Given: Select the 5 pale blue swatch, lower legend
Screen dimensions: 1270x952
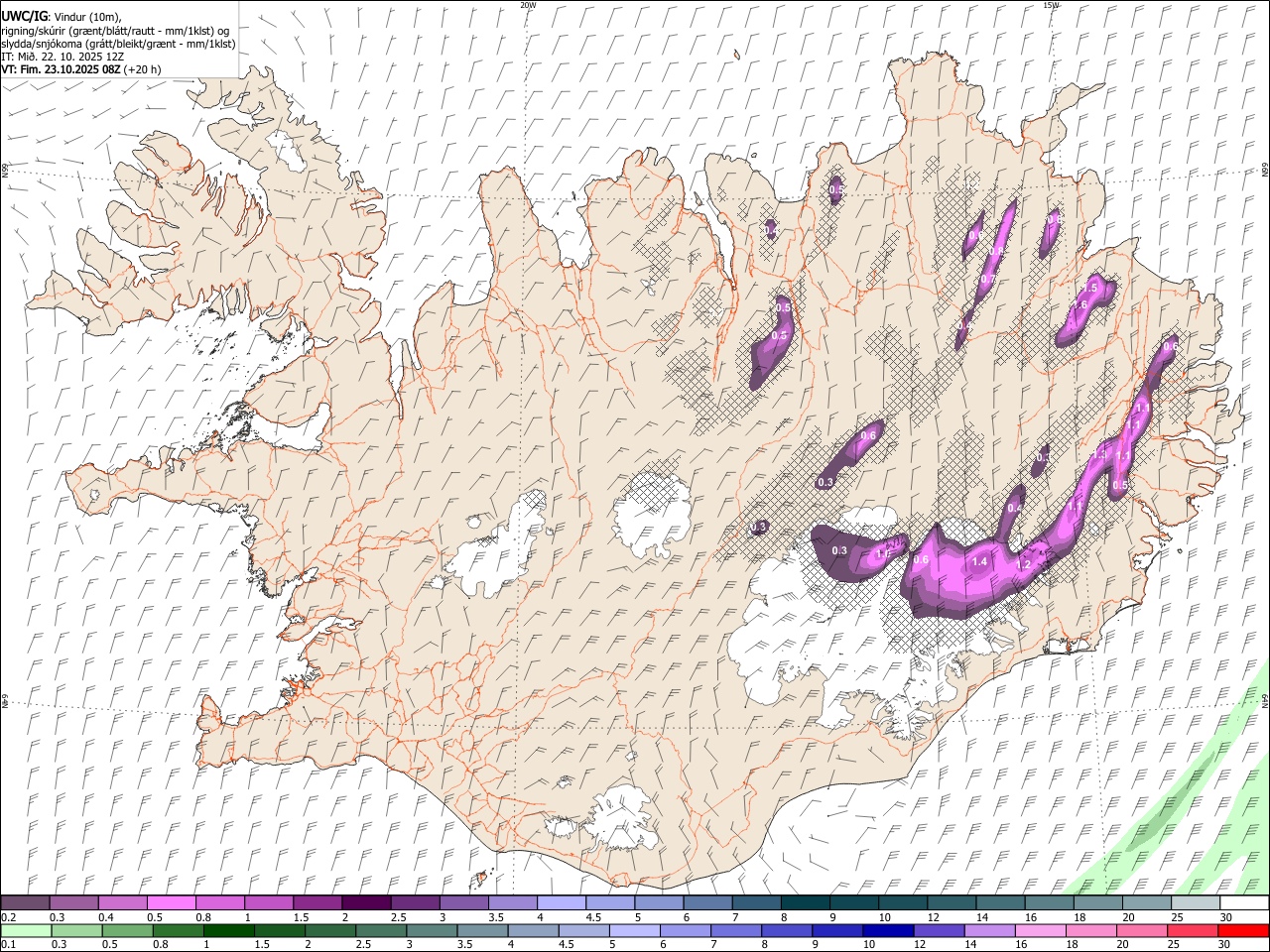Looking at the screenshot, I should (x=634, y=930).
